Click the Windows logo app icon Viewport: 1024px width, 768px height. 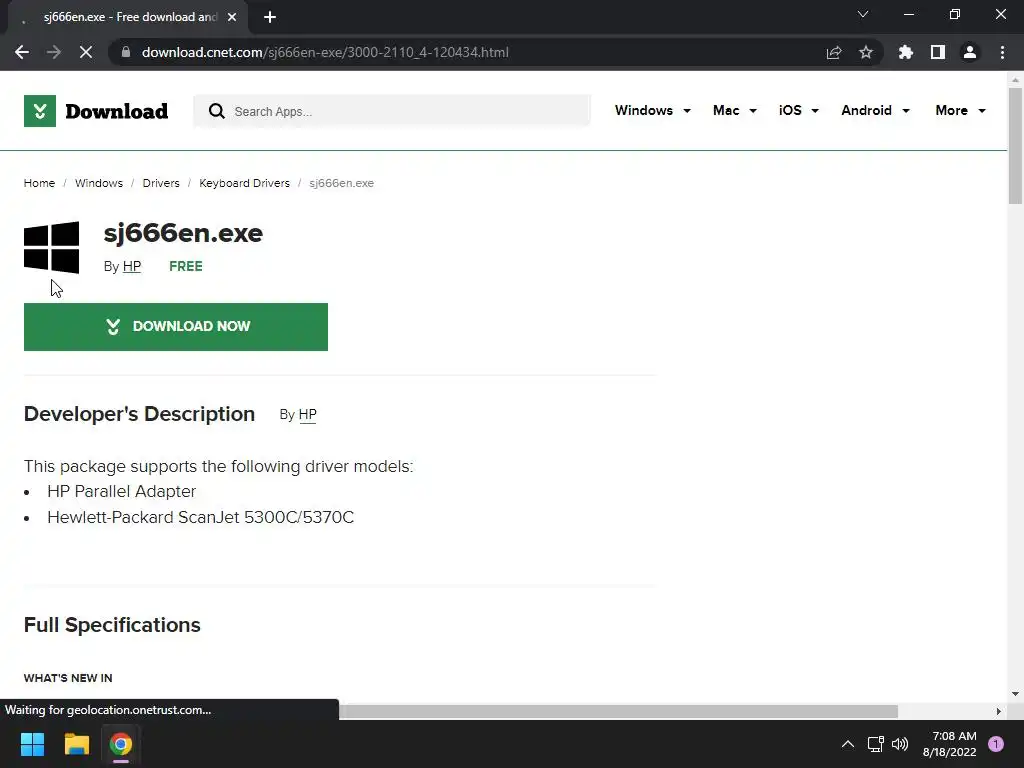pos(52,248)
